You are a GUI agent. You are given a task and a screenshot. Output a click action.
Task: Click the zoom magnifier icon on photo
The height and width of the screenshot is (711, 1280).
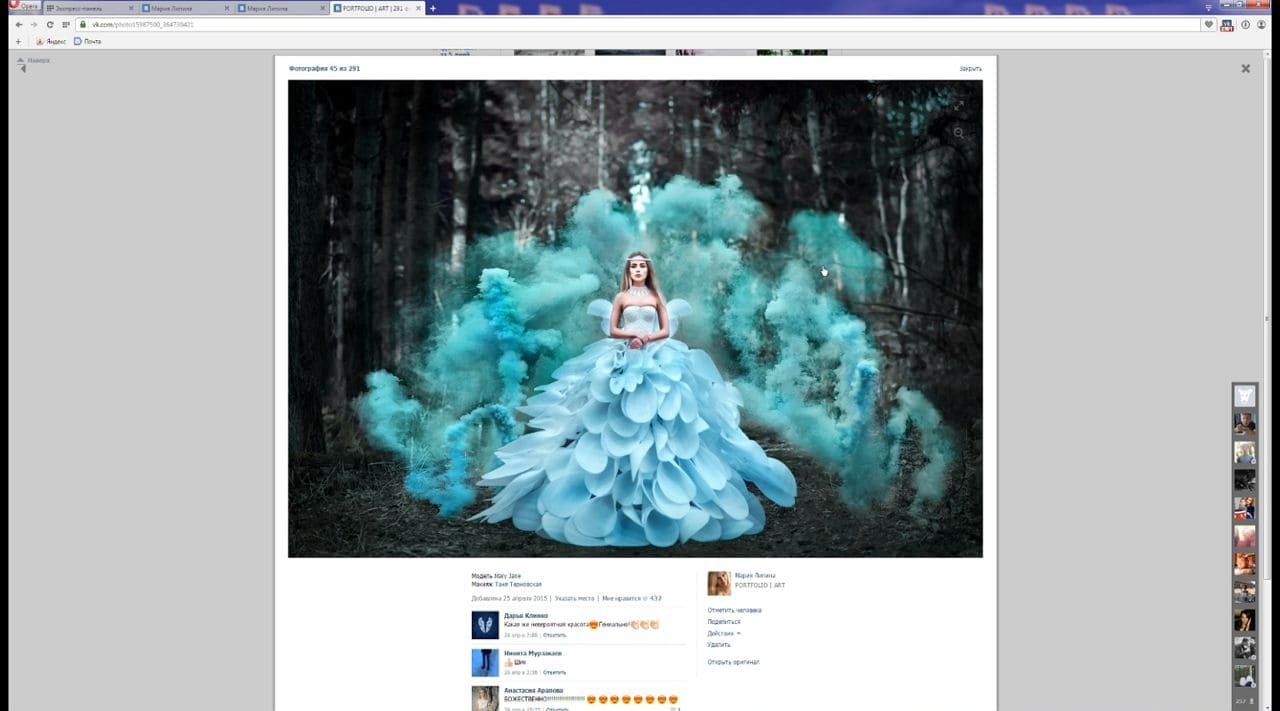coord(959,132)
